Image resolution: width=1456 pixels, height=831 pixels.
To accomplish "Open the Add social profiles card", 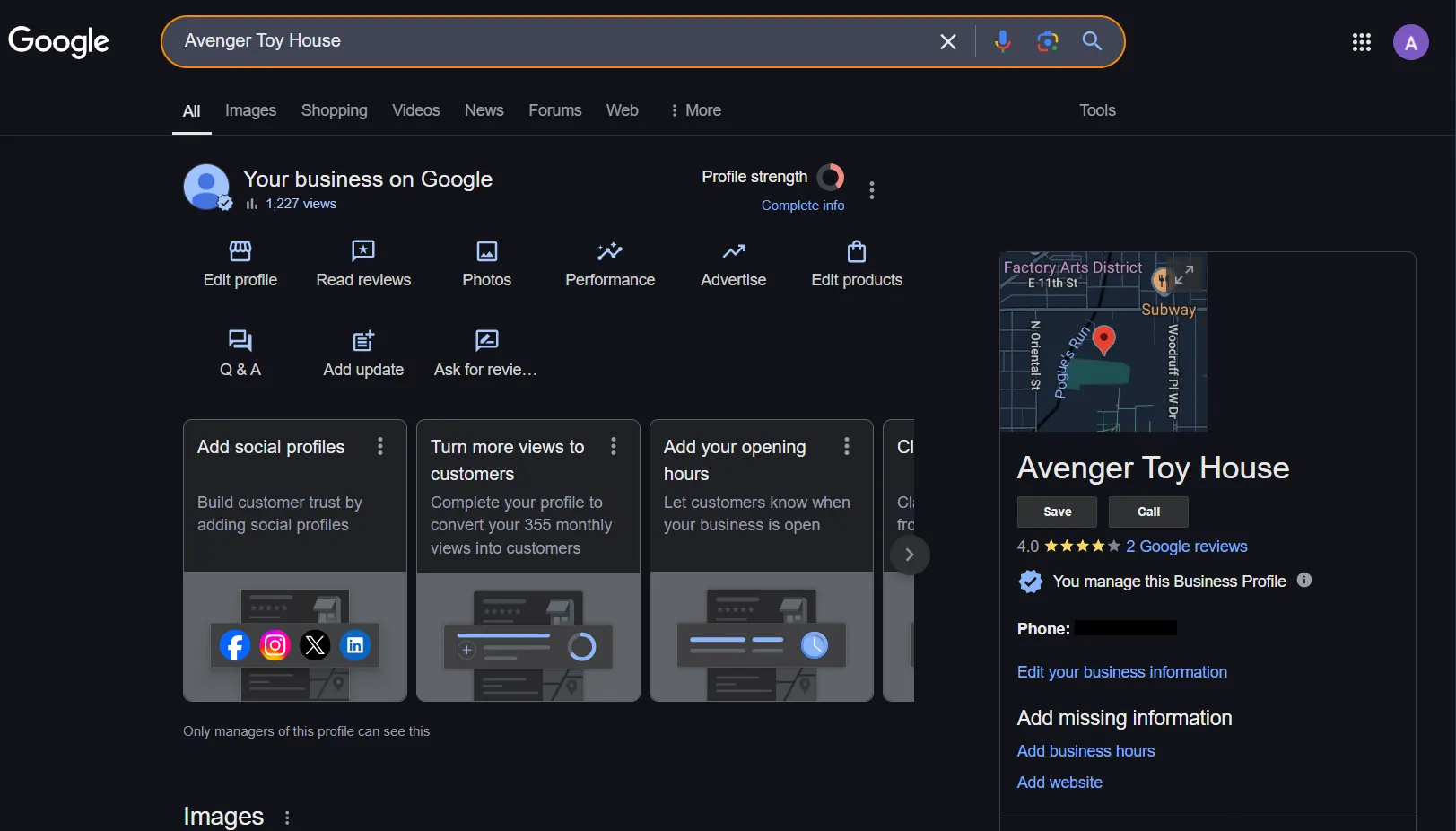I will pos(295,560).
